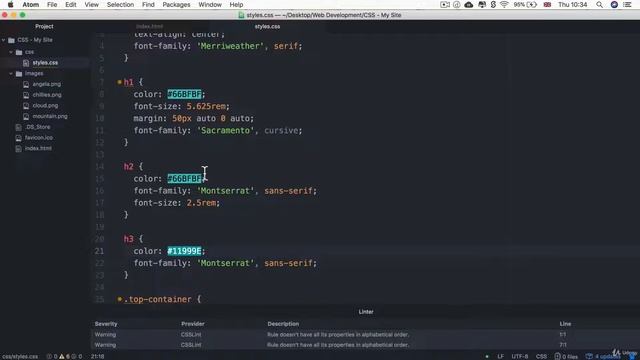The width and height of the screenshot is (640, 360).
Task: Open the Help menu
Action: 236,4
